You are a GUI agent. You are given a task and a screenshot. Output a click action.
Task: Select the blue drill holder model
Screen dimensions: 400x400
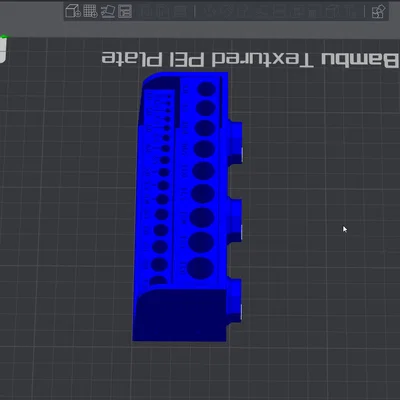[x=187, y=207]
